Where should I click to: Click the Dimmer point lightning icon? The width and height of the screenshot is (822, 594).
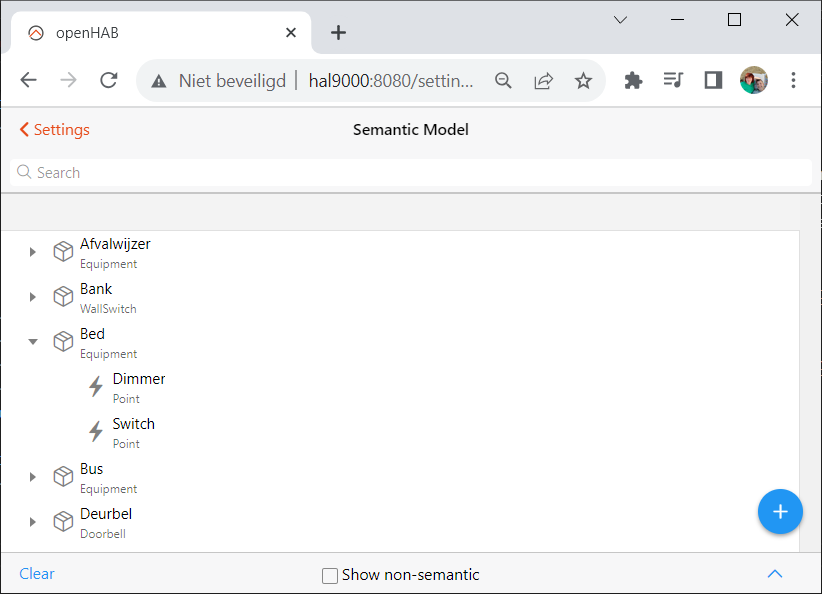coord(96,386)
